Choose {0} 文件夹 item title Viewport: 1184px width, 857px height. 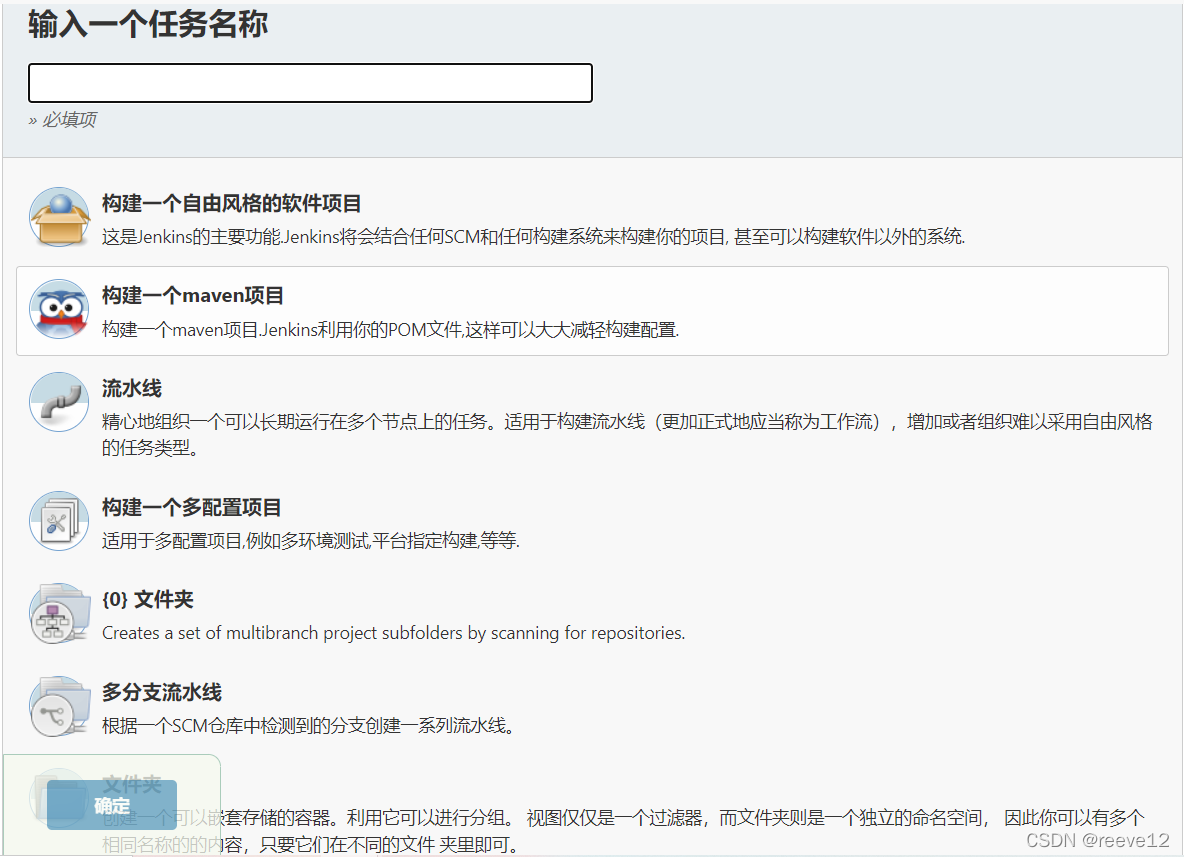pyautogui.click(x=148, y=600)
